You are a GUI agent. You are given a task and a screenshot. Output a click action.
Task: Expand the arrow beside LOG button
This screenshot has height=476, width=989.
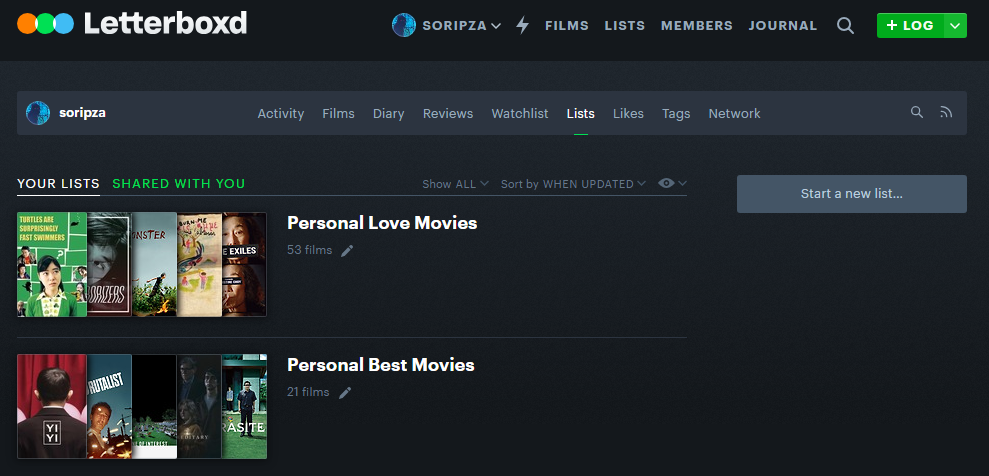point(955,25)
